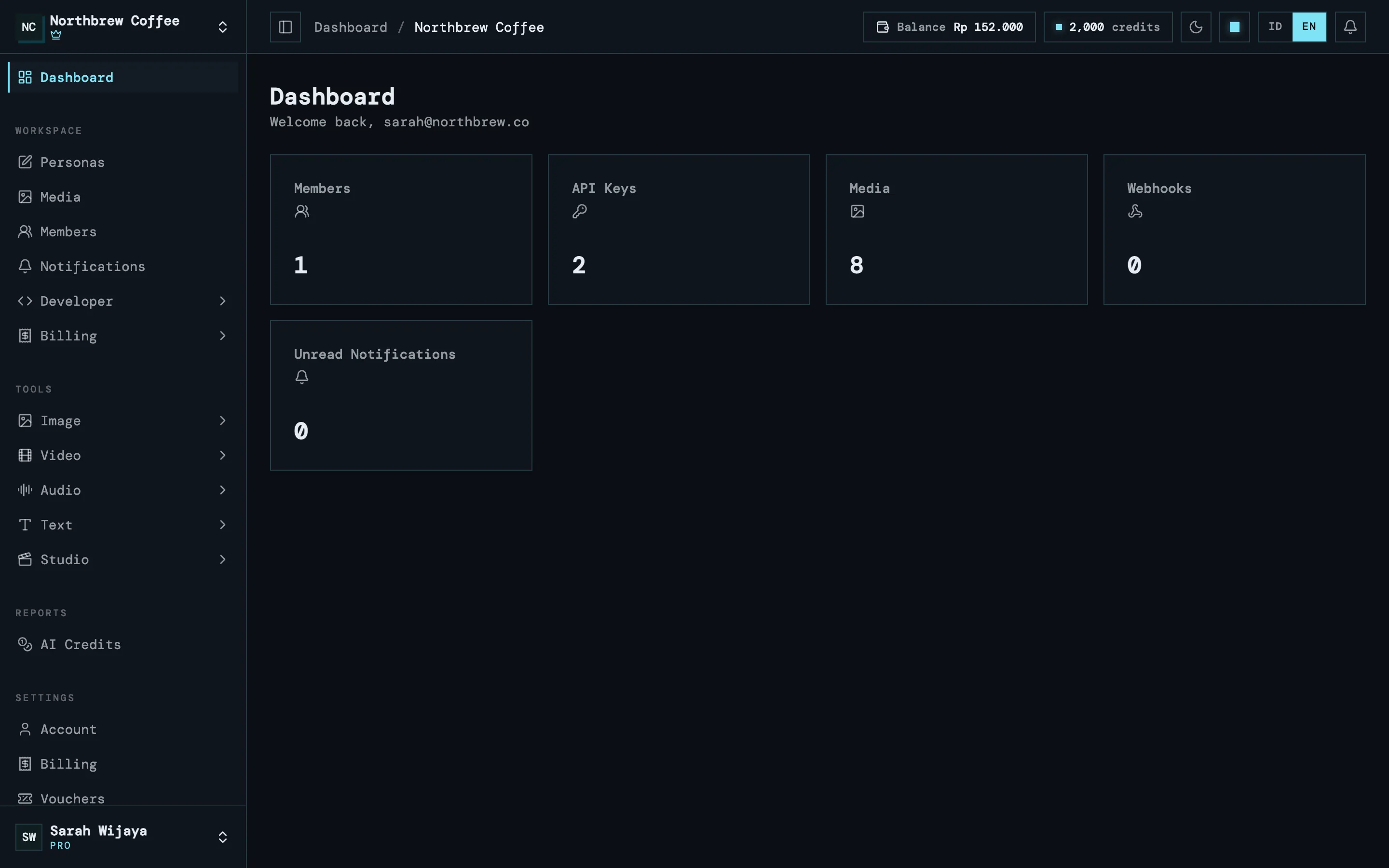Expand the Studio tools section

[123, 559]
